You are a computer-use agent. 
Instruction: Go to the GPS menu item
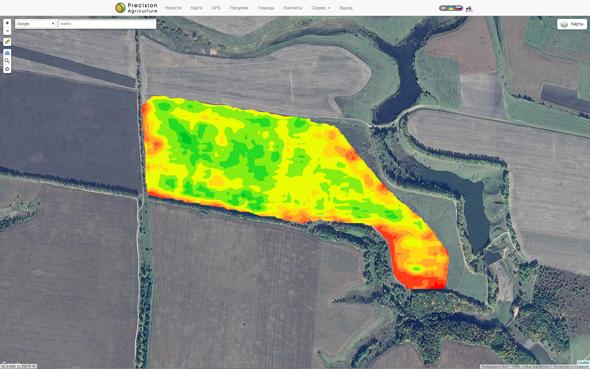pyautogui.click(x=216, y=8)
